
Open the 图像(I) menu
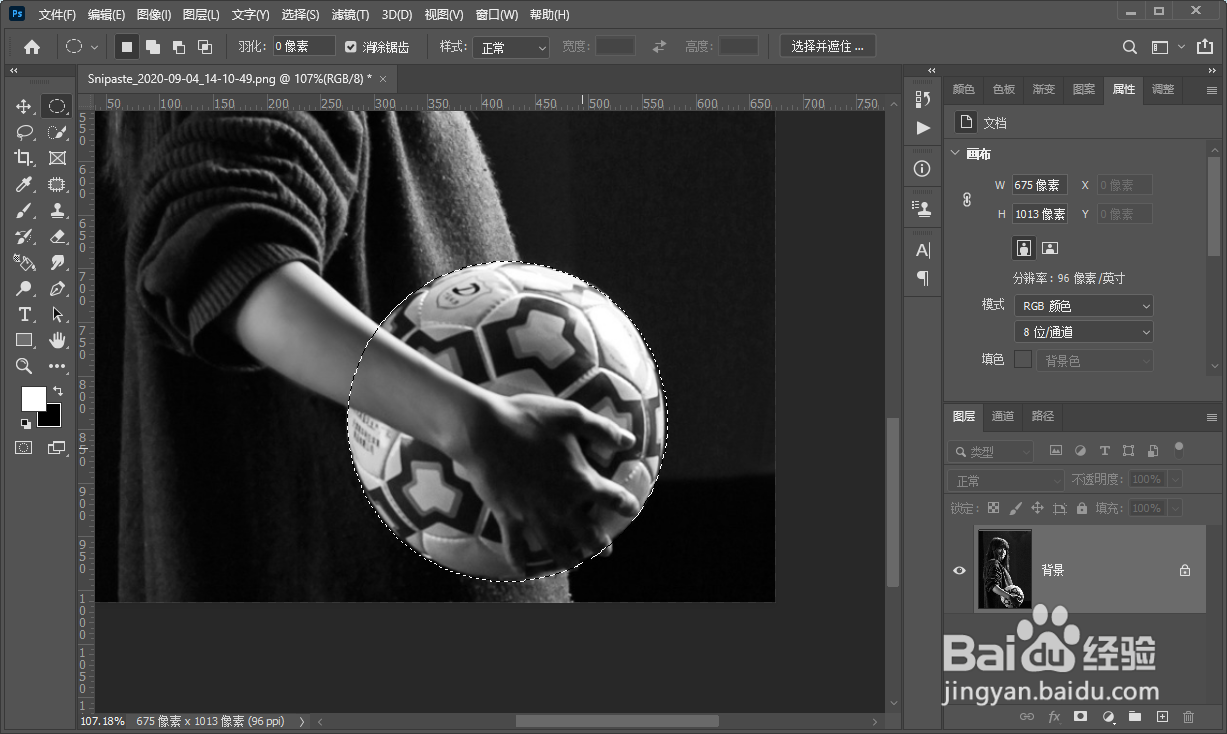point(153,15)
